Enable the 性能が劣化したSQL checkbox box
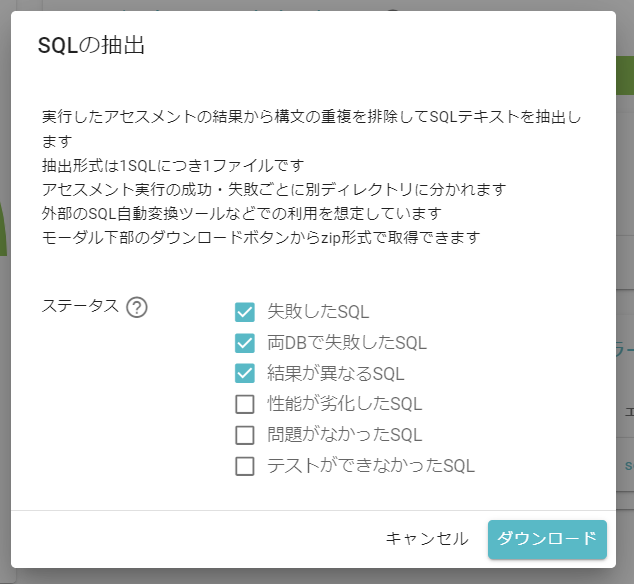 click(245, 404)
